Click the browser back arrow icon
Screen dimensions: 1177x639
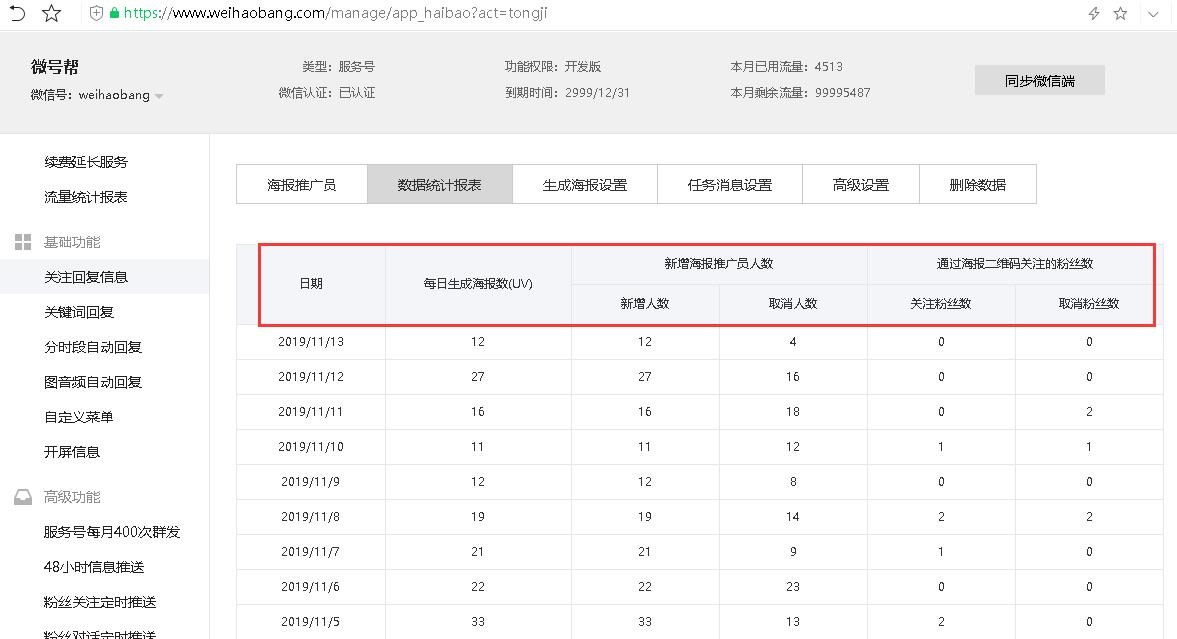17,13
